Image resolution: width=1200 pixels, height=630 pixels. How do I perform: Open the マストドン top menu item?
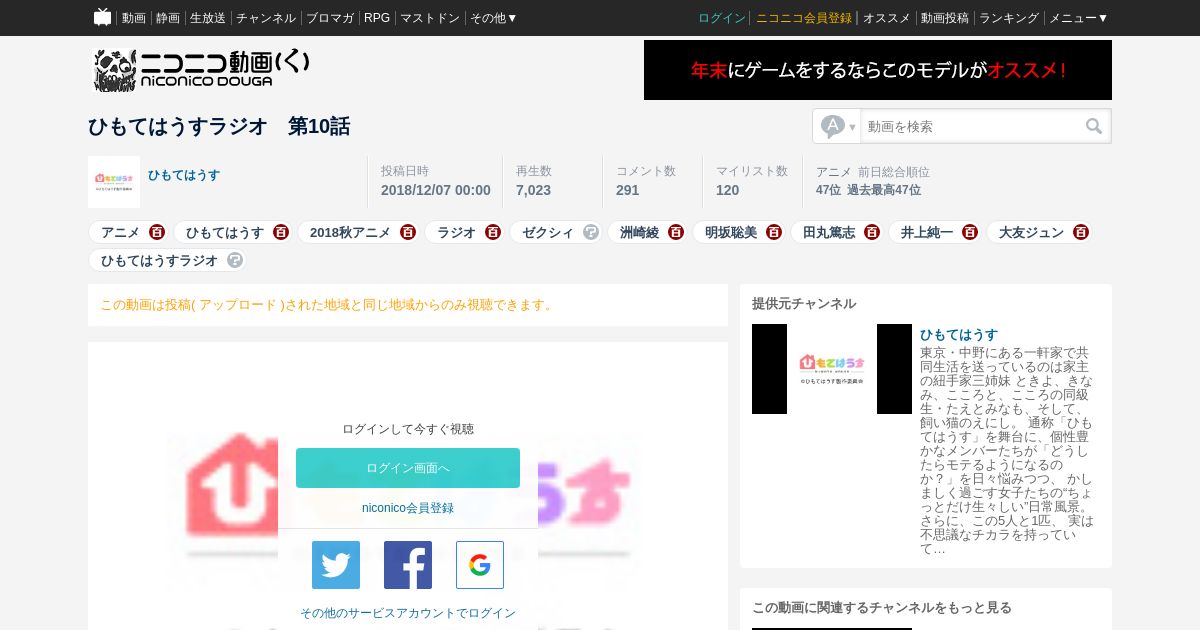[430, 18]
